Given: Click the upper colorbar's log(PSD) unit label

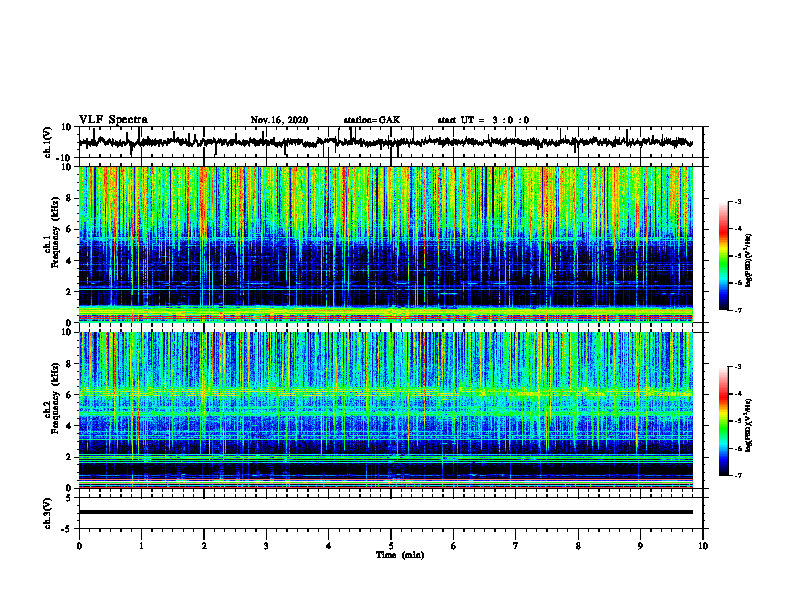Looking at the screenshot, I should 749,261.
